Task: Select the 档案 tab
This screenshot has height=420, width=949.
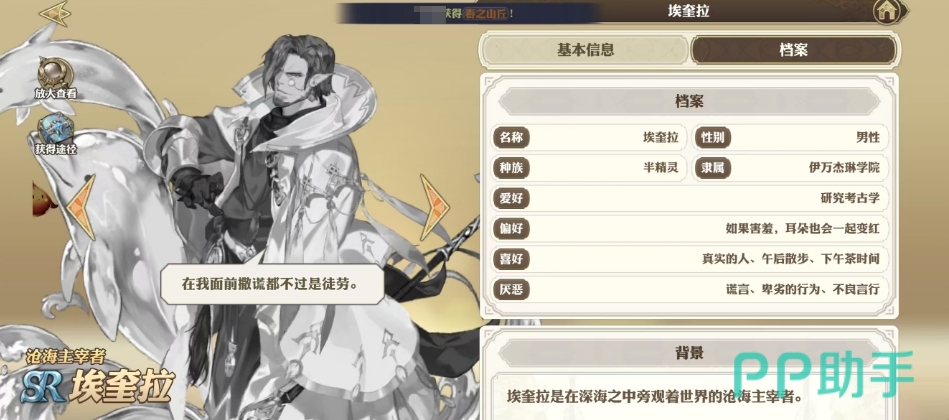Action: (x=793, y=50)
